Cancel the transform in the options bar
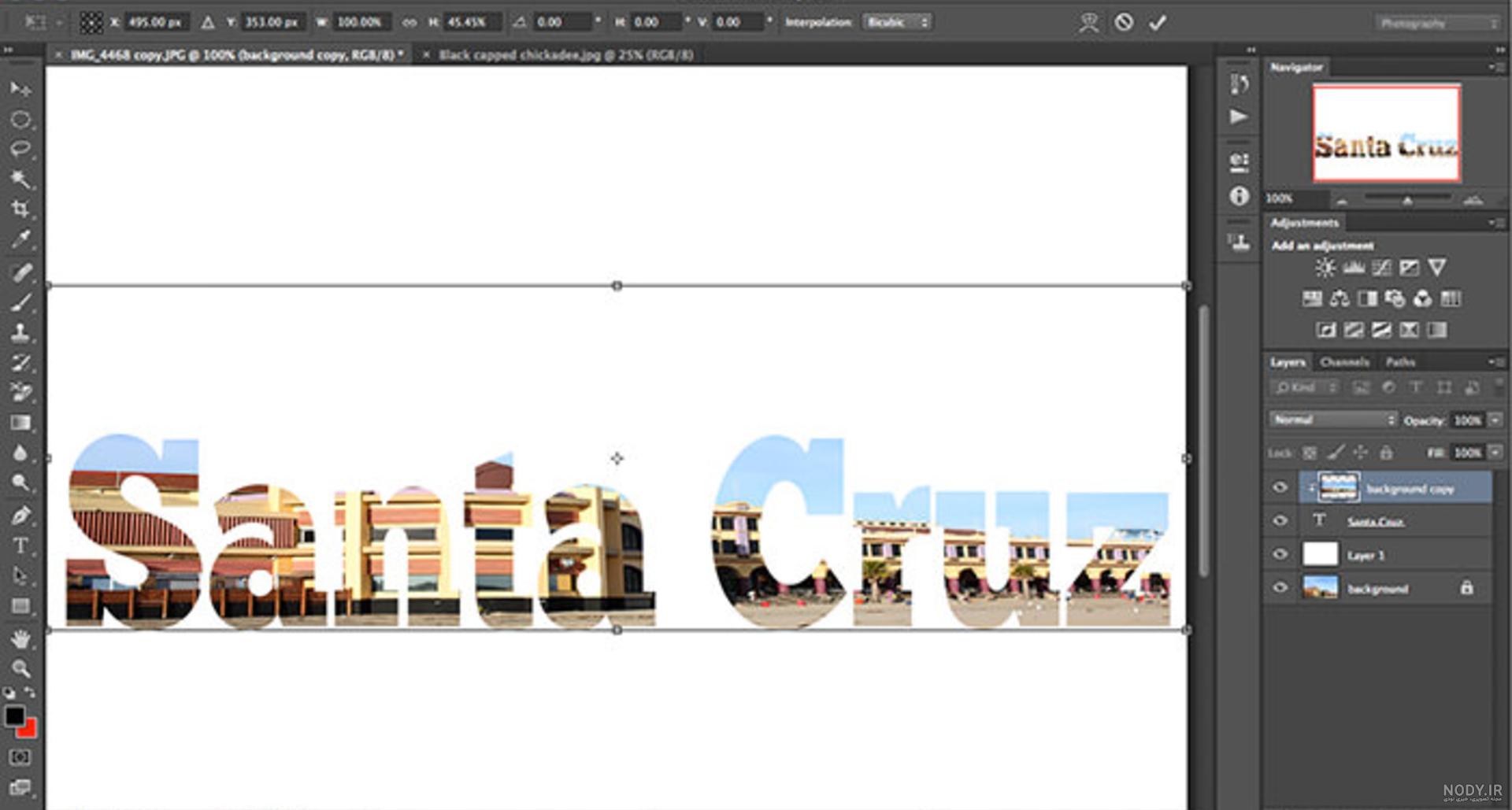The height and width of the screenshot is (810, 1512). [x=1124, y=23]
